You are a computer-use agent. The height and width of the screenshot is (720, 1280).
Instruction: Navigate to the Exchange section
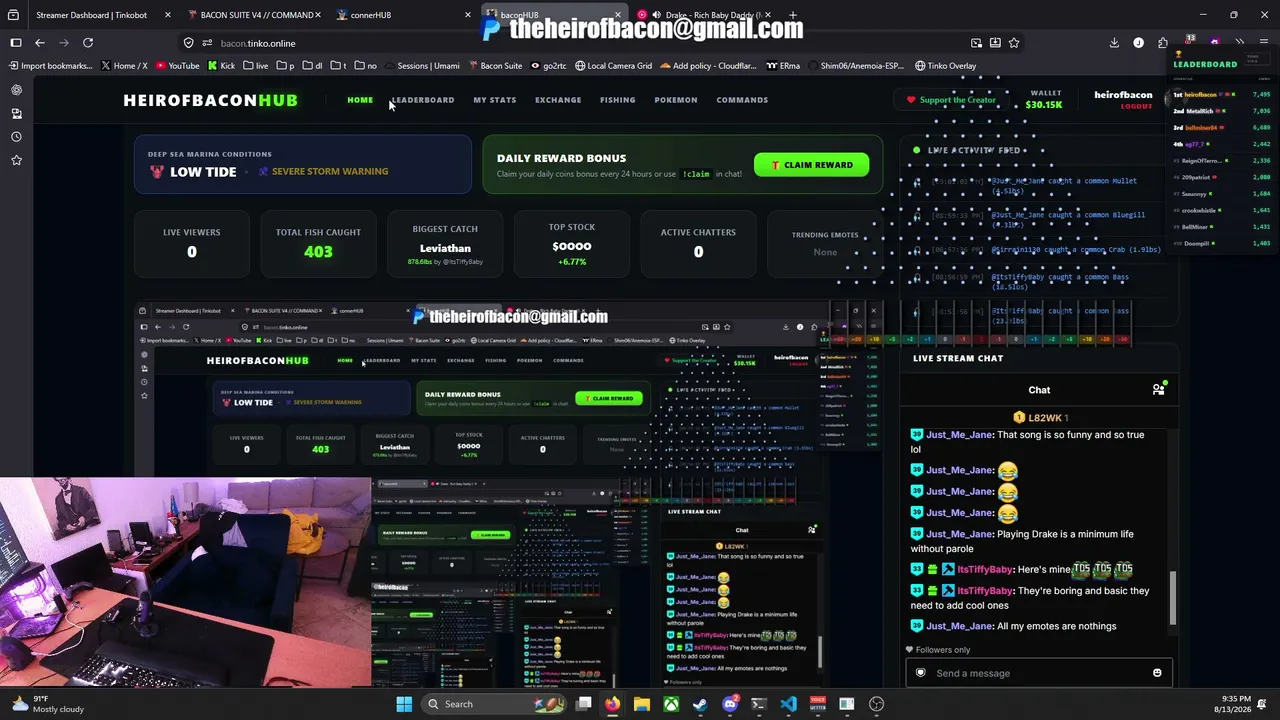coord(558,100)
